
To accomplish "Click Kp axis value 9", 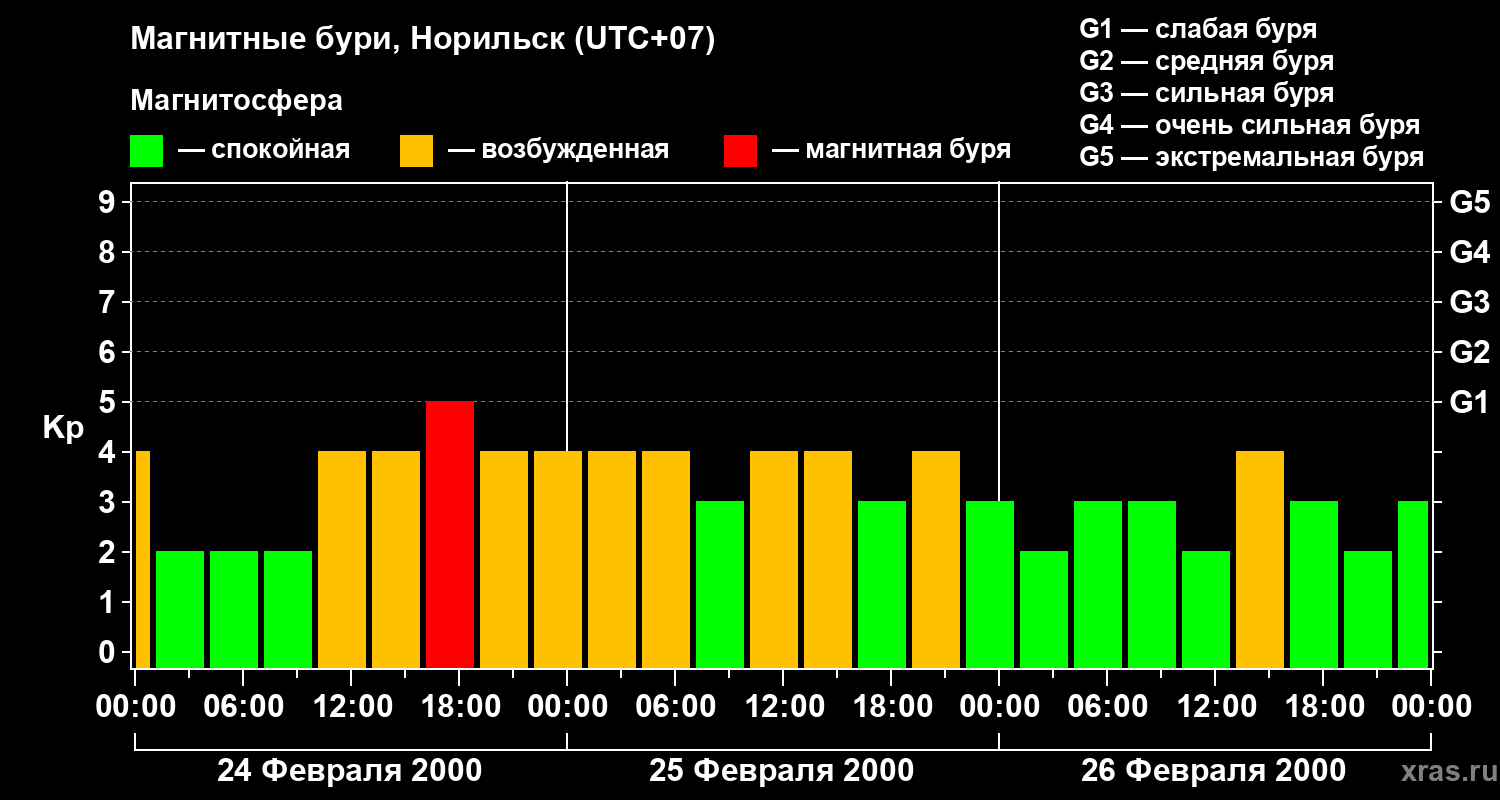I will pyautogui.click(x=108, y=202).
